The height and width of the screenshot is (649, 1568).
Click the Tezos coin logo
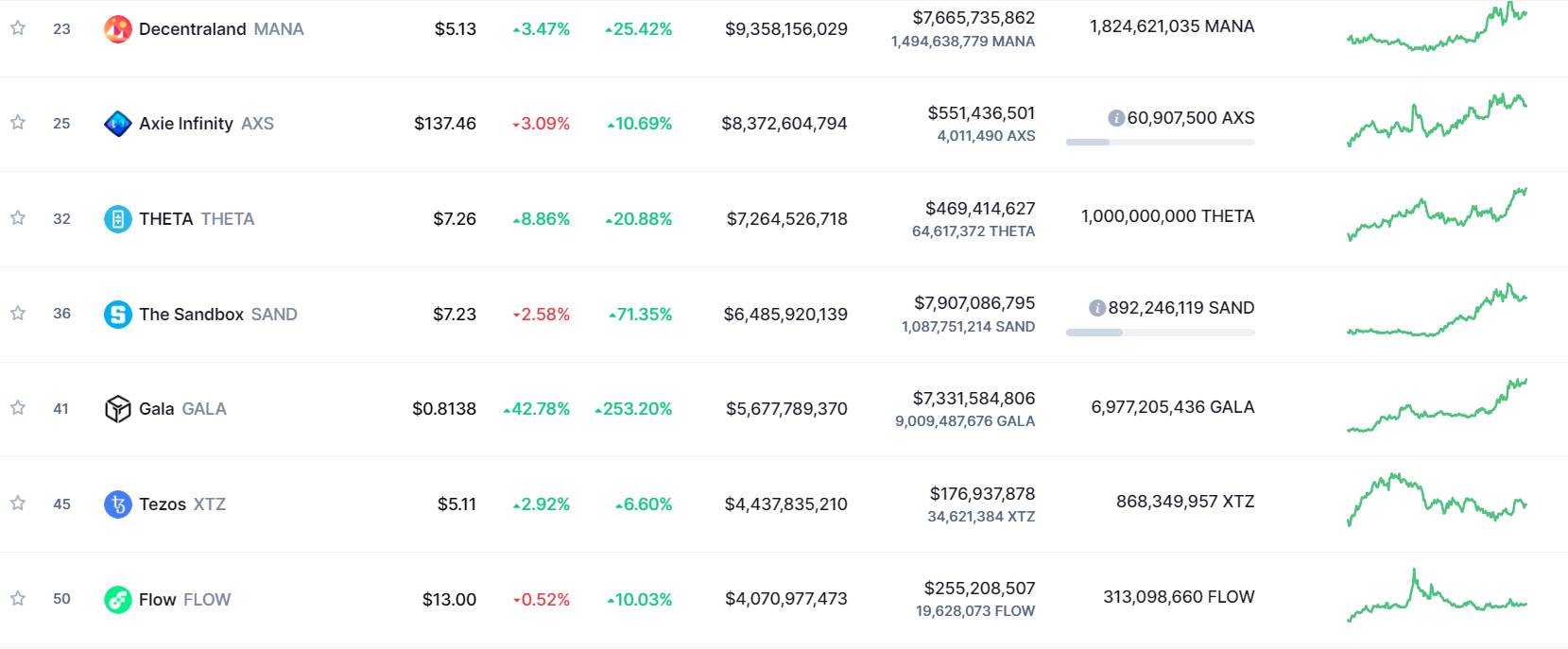[x=117, y=504]
